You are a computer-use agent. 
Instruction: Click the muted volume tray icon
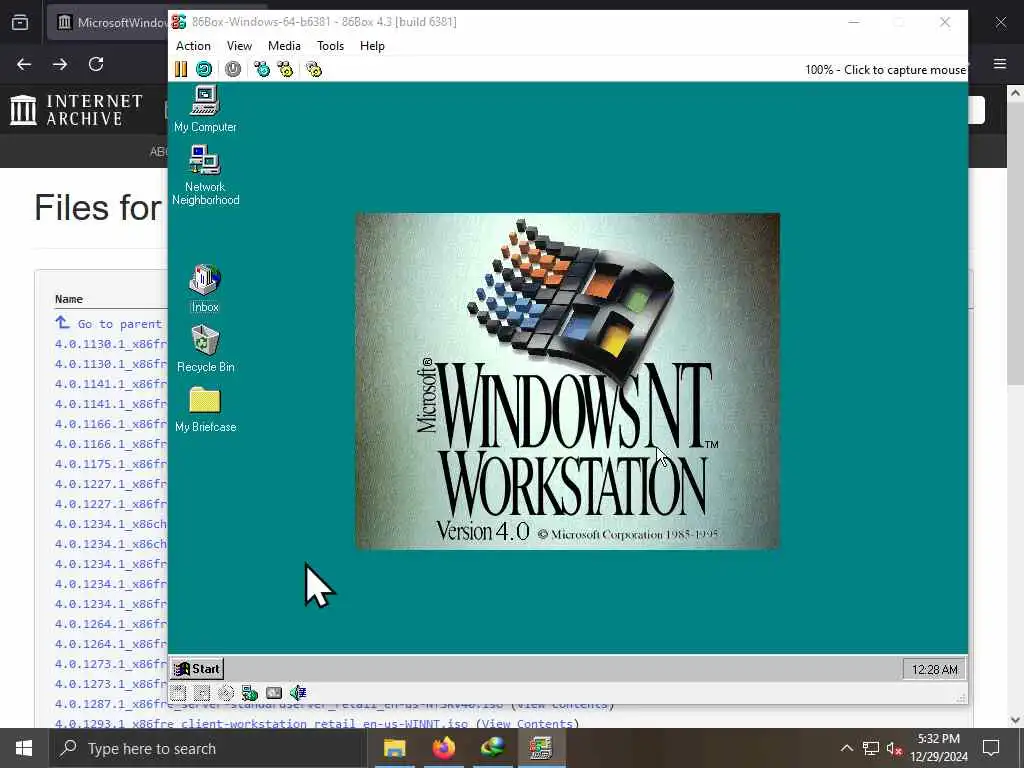tap(894, 748)
